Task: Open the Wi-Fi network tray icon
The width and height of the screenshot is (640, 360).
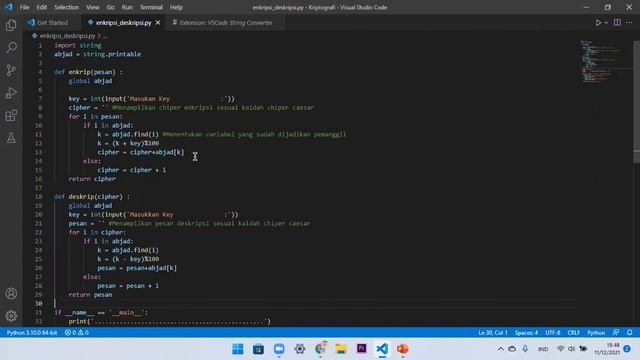Action: point(560,349)
